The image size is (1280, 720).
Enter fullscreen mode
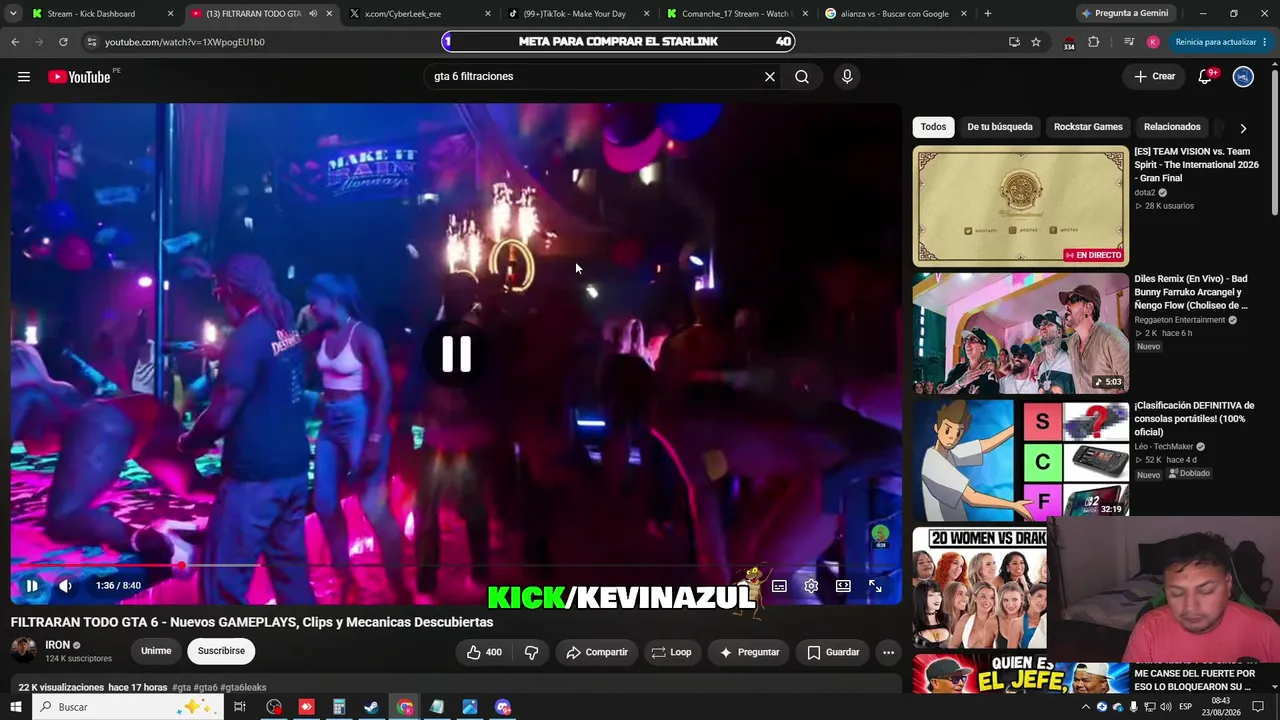point(875,586)
